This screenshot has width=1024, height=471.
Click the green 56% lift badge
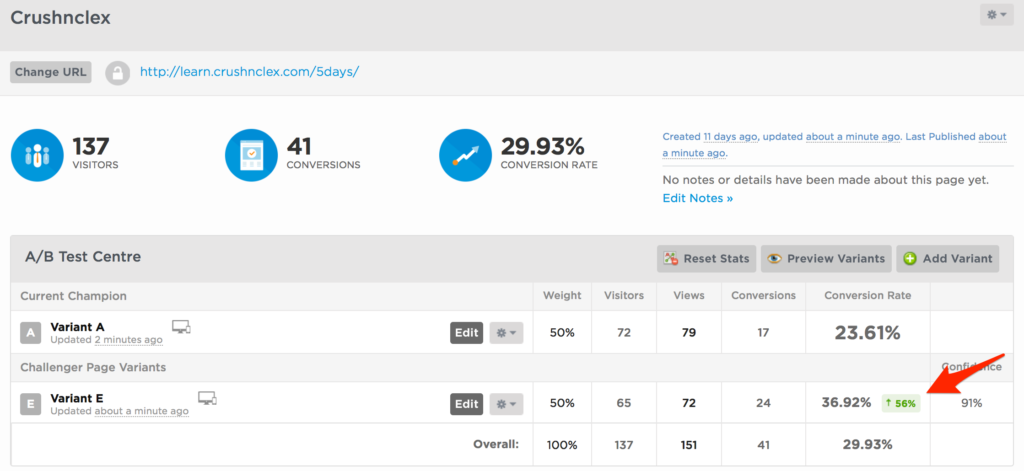tap(901, 403)
